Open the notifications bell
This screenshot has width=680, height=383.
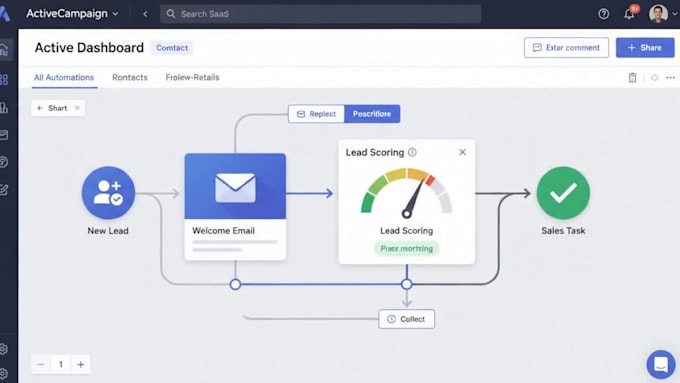pos(629,14)
